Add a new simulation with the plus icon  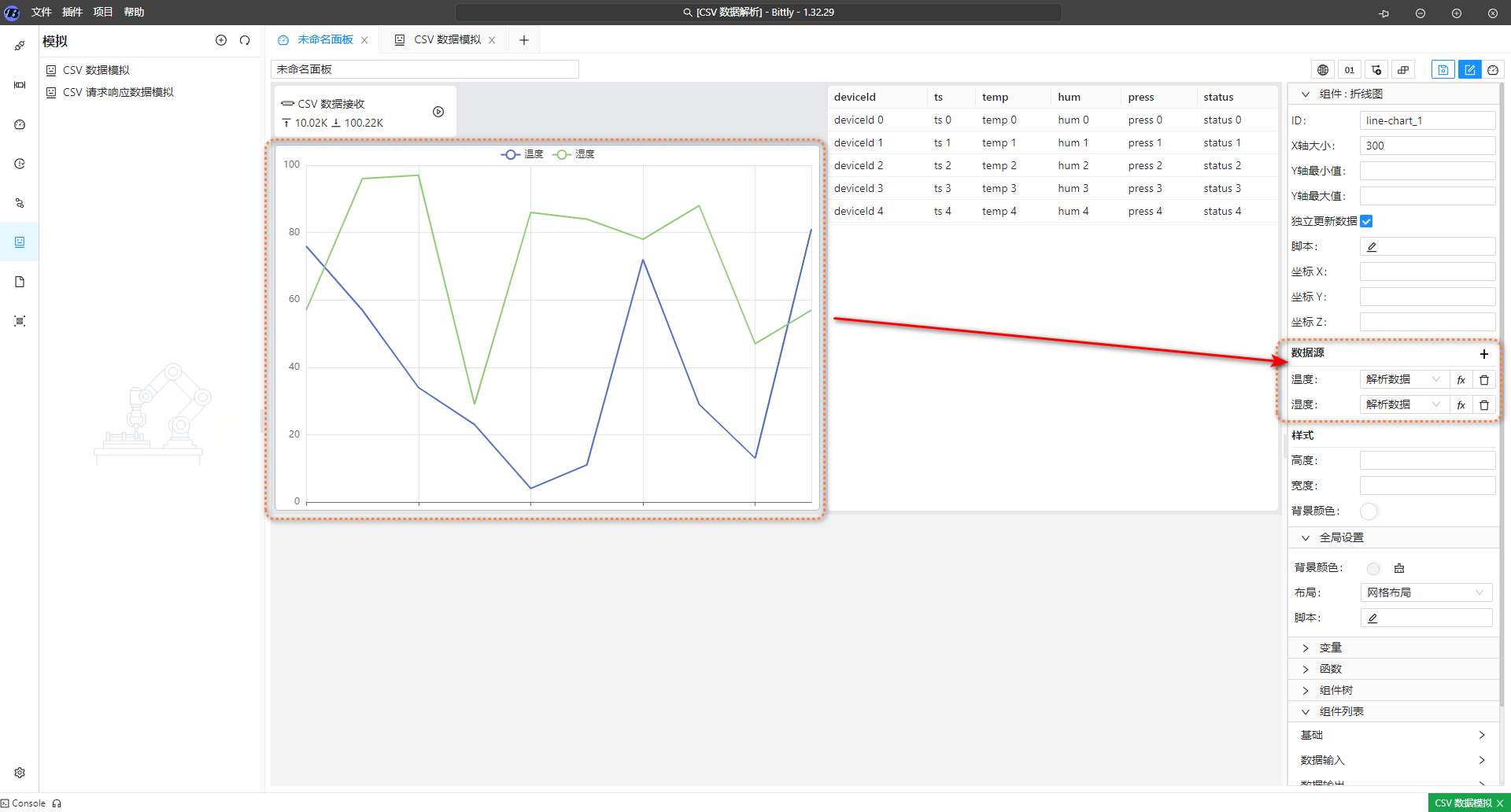[x=221, y=40]
